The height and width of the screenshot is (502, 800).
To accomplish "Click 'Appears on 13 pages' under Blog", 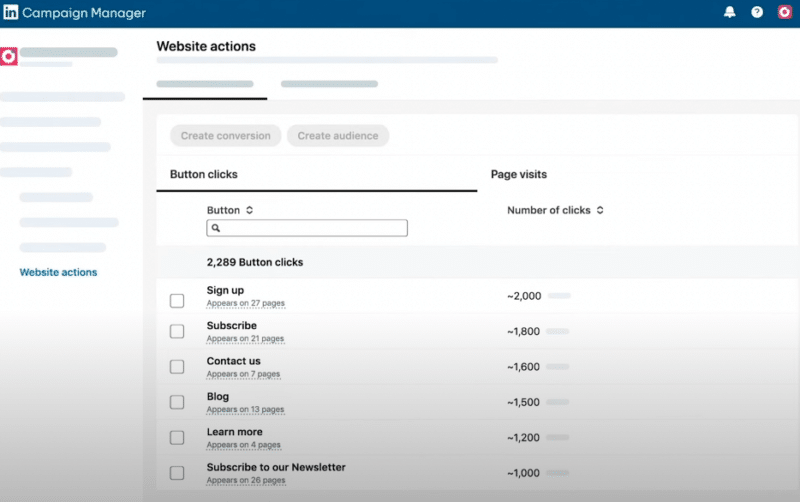I will click(245, 409).
